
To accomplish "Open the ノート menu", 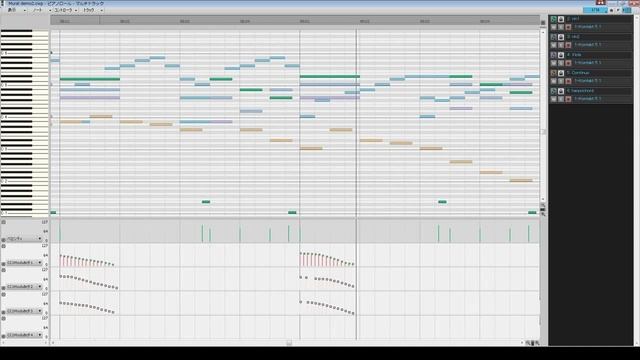I will (42, 10).
